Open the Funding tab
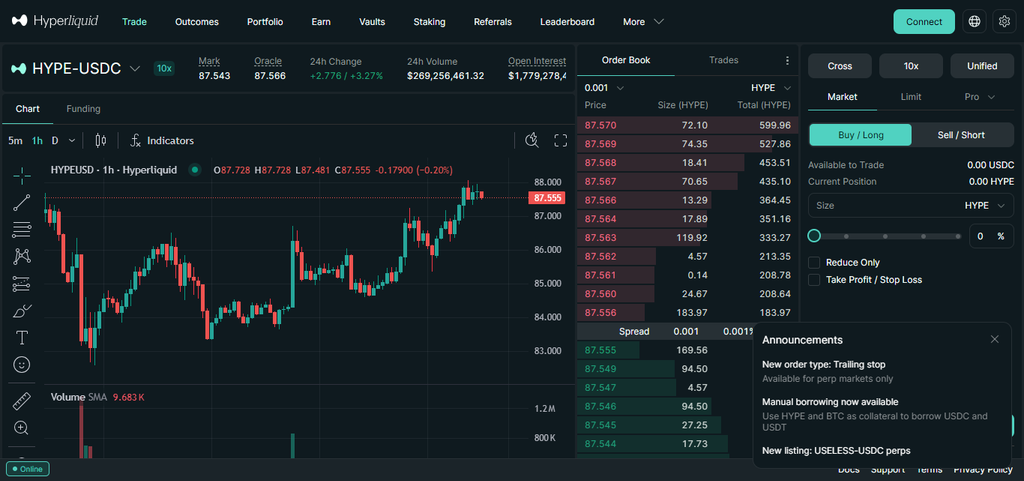This screenshot has height=481, width=1024. [84, 109]
